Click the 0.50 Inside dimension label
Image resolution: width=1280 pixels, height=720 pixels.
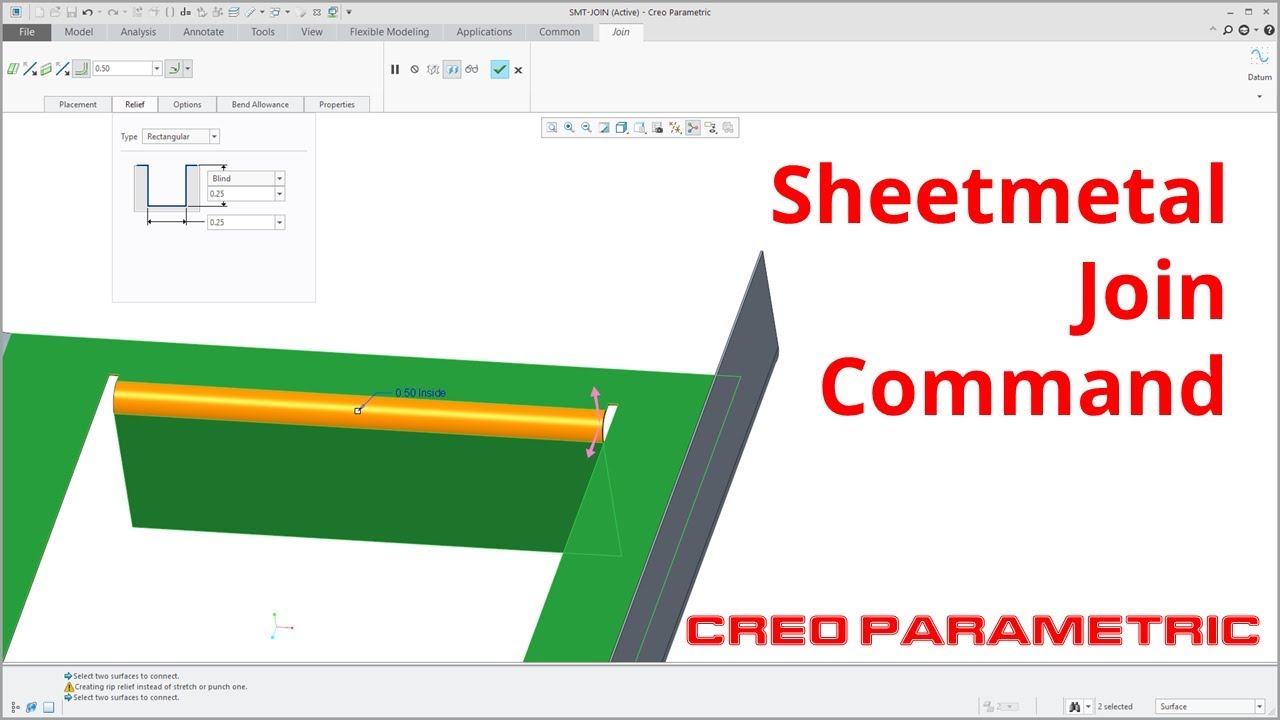[x=420, y=393]
